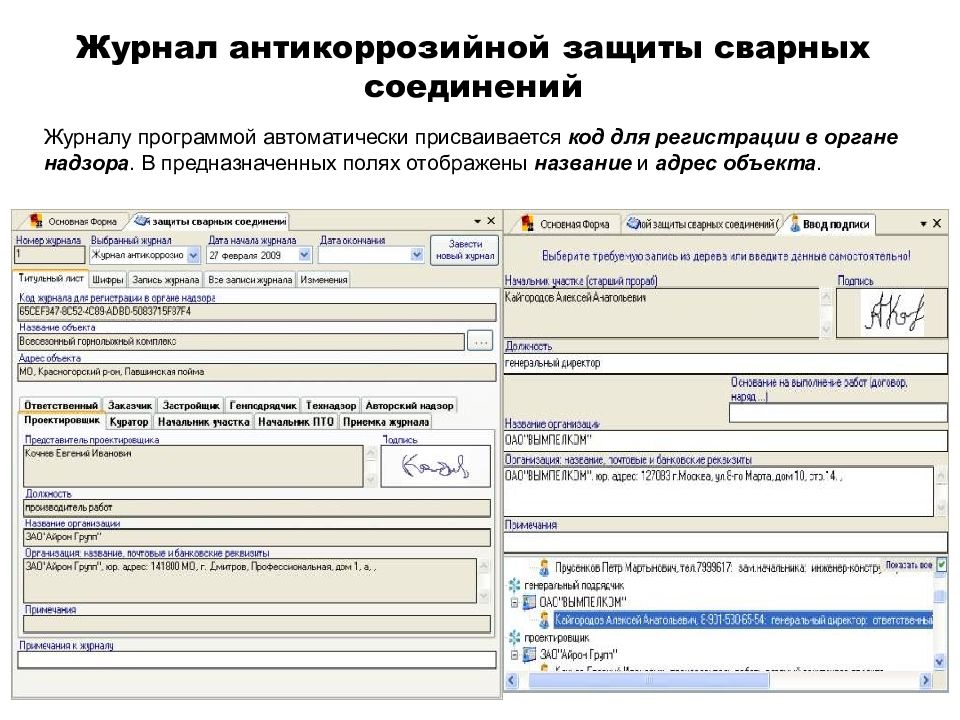Click left window tab-list dropdown arrow
This screenshot has height=720, width=960.
pos(478,221)
